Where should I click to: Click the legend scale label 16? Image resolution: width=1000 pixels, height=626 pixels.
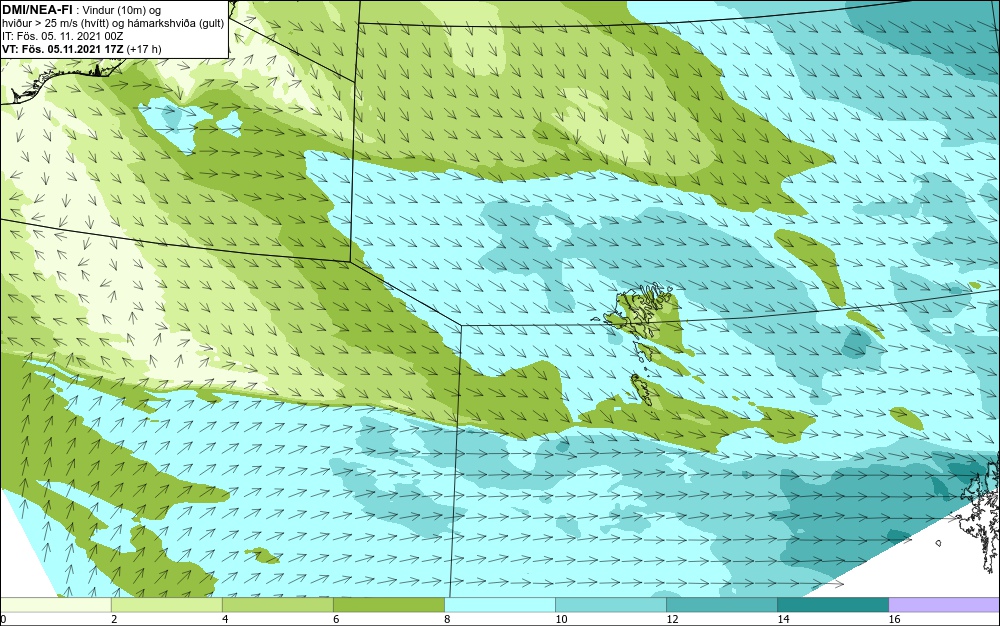pos(894,619)
